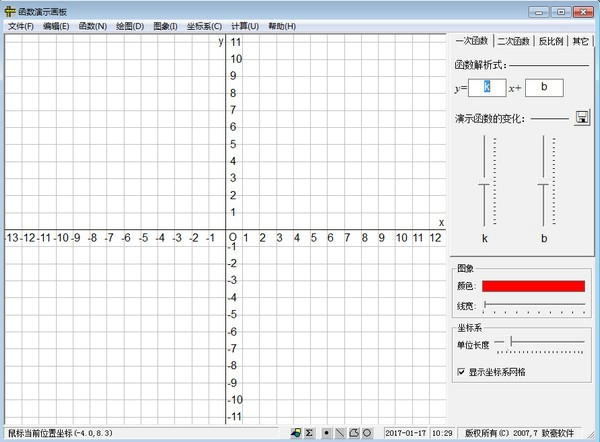
Task: Select the line drawing tool icon
Action: point(340,433)
